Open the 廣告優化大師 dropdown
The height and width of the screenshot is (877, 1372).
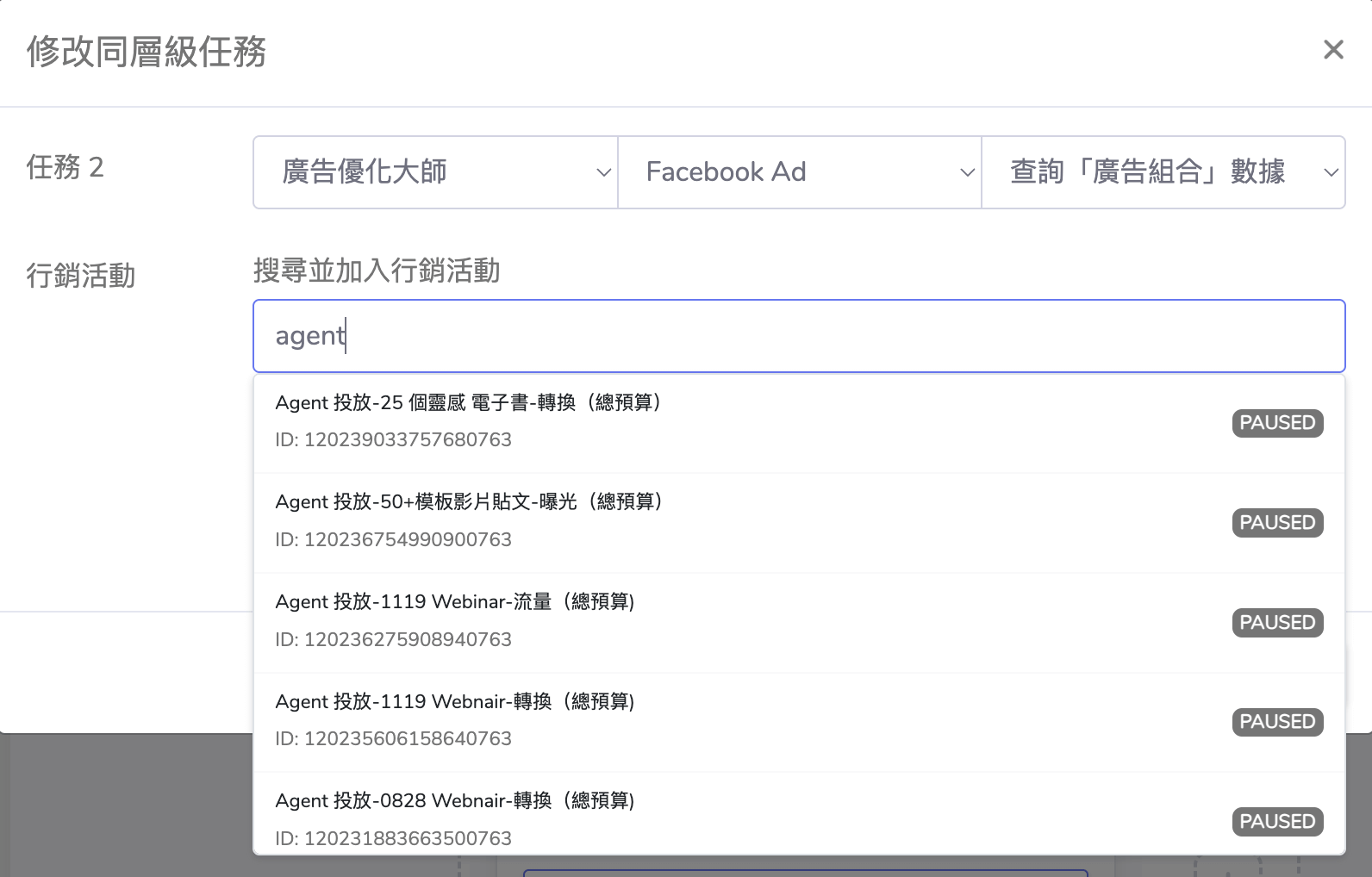434,172
